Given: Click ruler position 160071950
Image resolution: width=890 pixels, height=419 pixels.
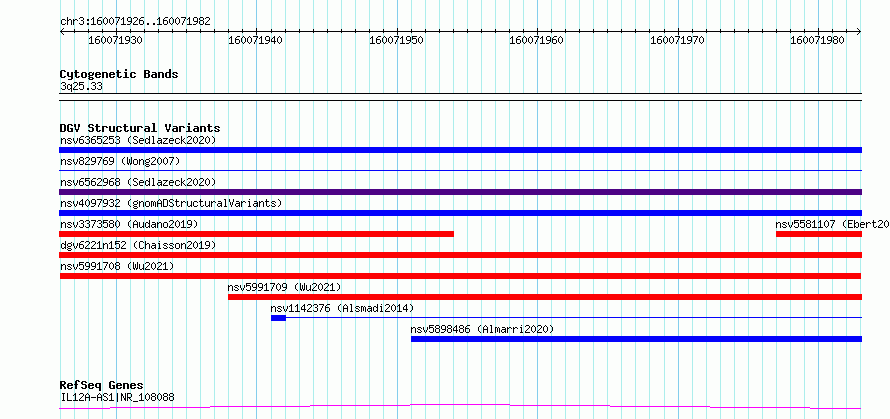Looking at the screenshot, I should point(397,40).
